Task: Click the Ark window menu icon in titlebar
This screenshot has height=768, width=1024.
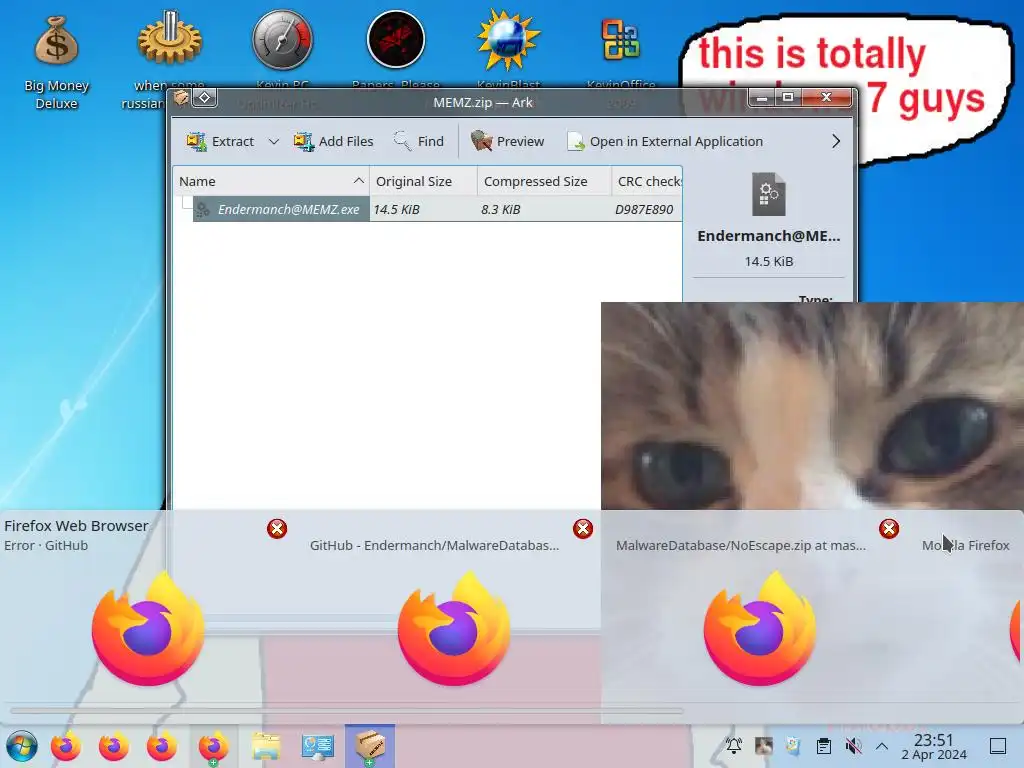Action: click(x=181, y=98)
